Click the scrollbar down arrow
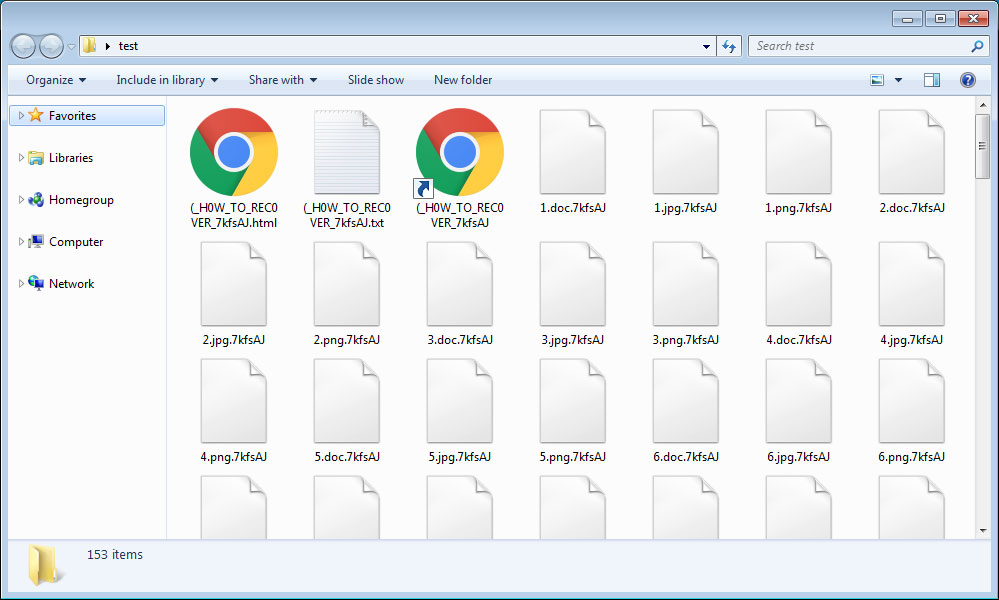Screen dimensions: 999x600 pos(982,530)
